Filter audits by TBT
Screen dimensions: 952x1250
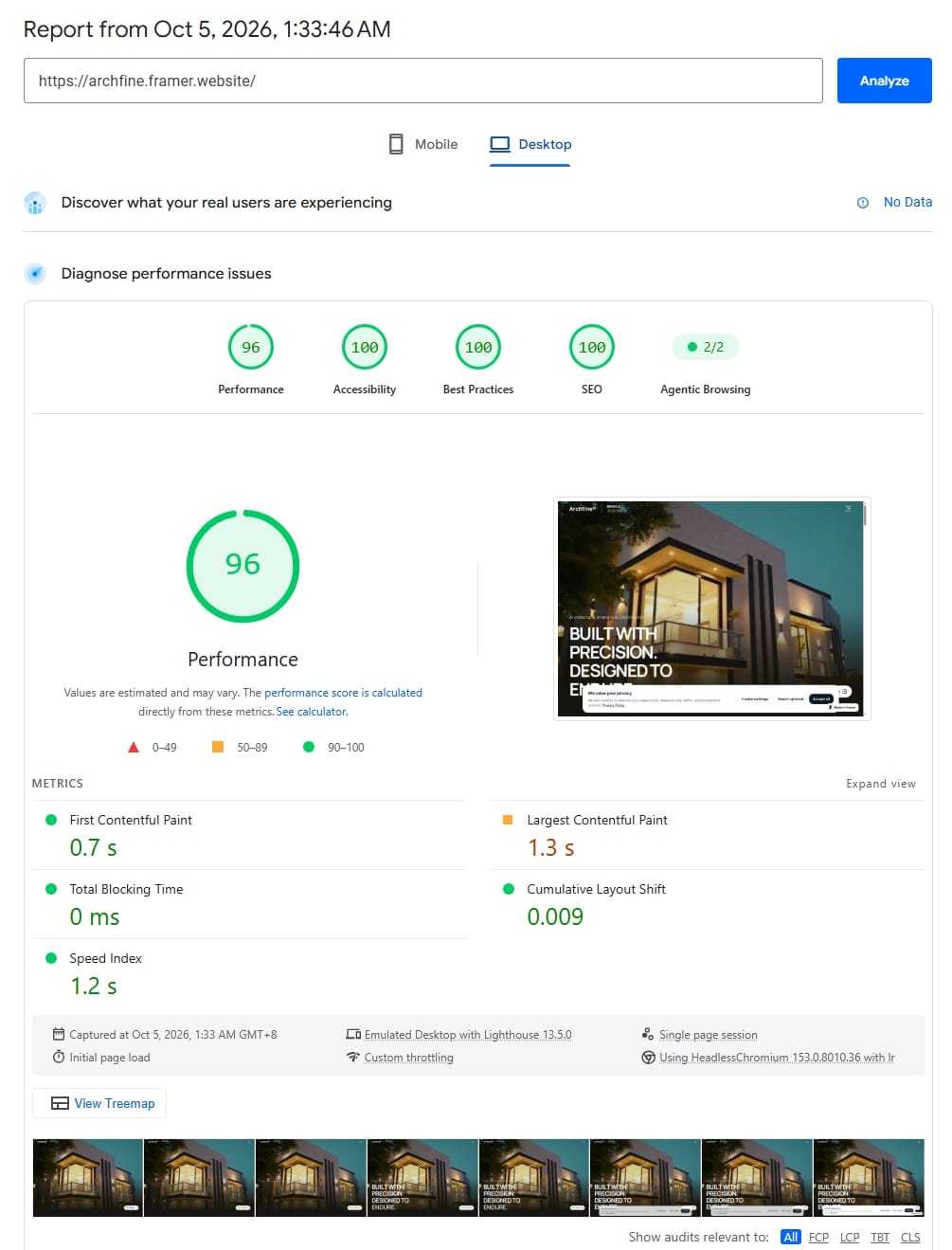click(880, 1237)
